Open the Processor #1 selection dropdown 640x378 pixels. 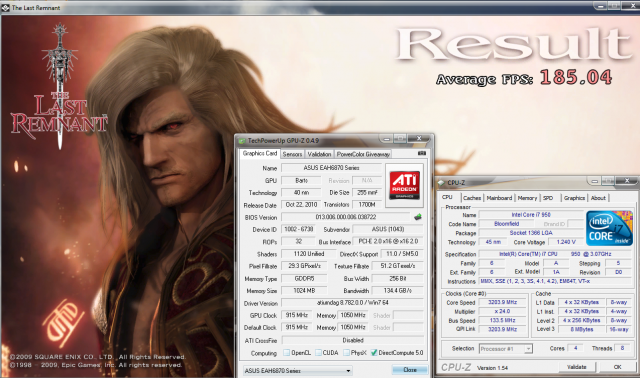(x=505, y=349)
